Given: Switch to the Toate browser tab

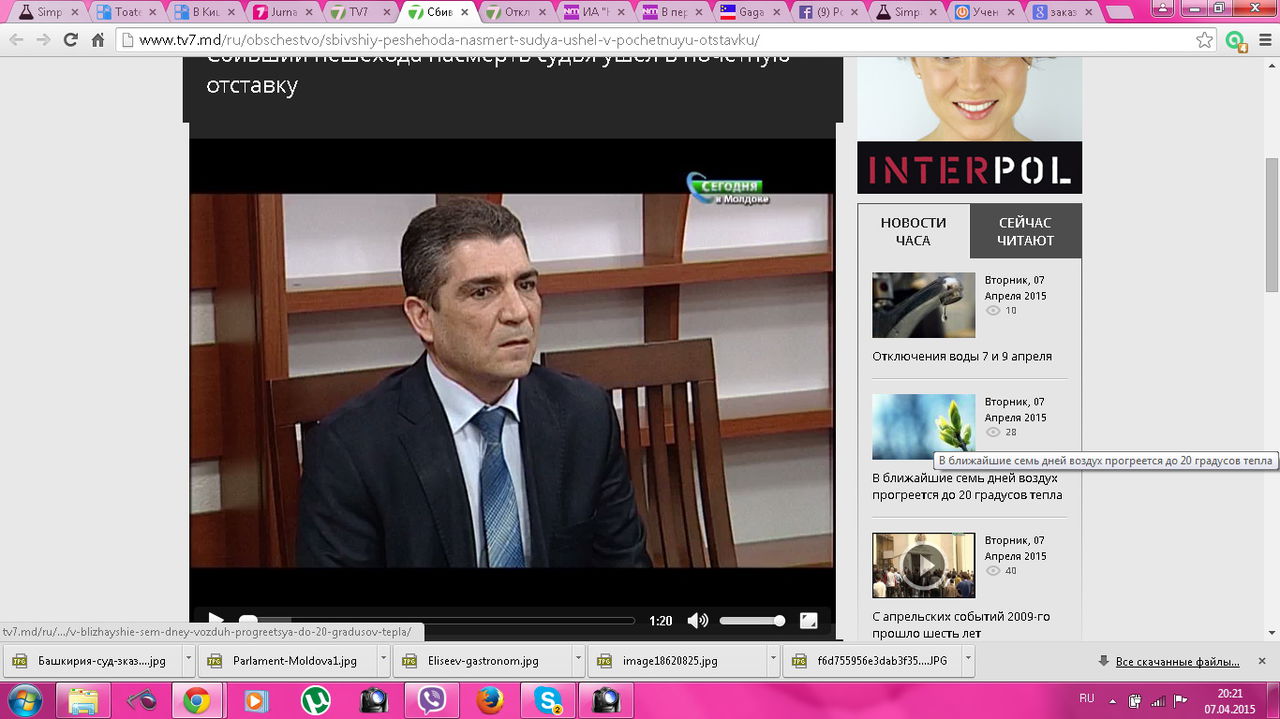Looking at the screenshot, I should tap(125, 12).
